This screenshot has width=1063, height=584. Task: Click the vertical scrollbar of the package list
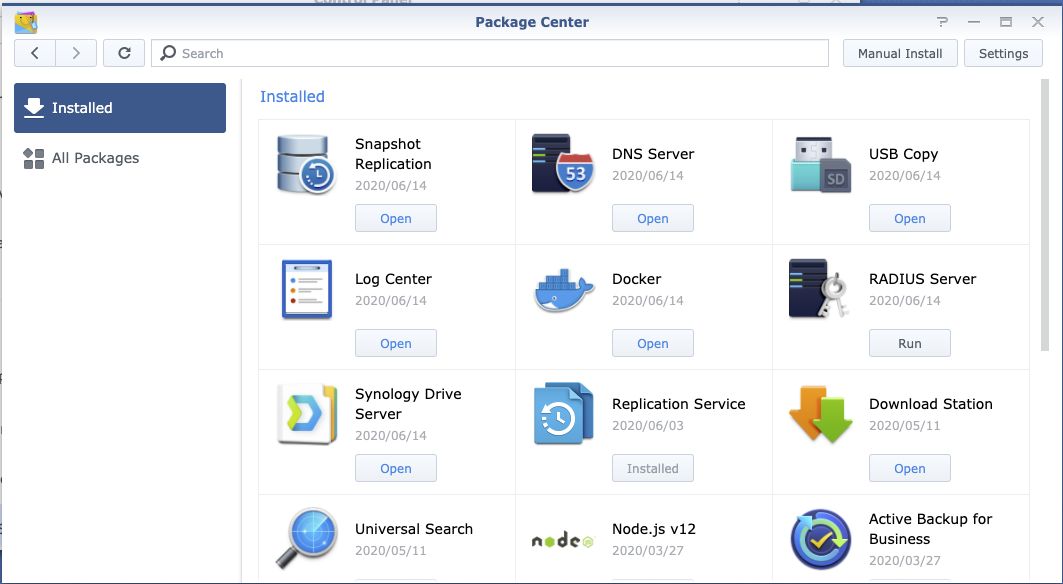(x=1044, y=215)
